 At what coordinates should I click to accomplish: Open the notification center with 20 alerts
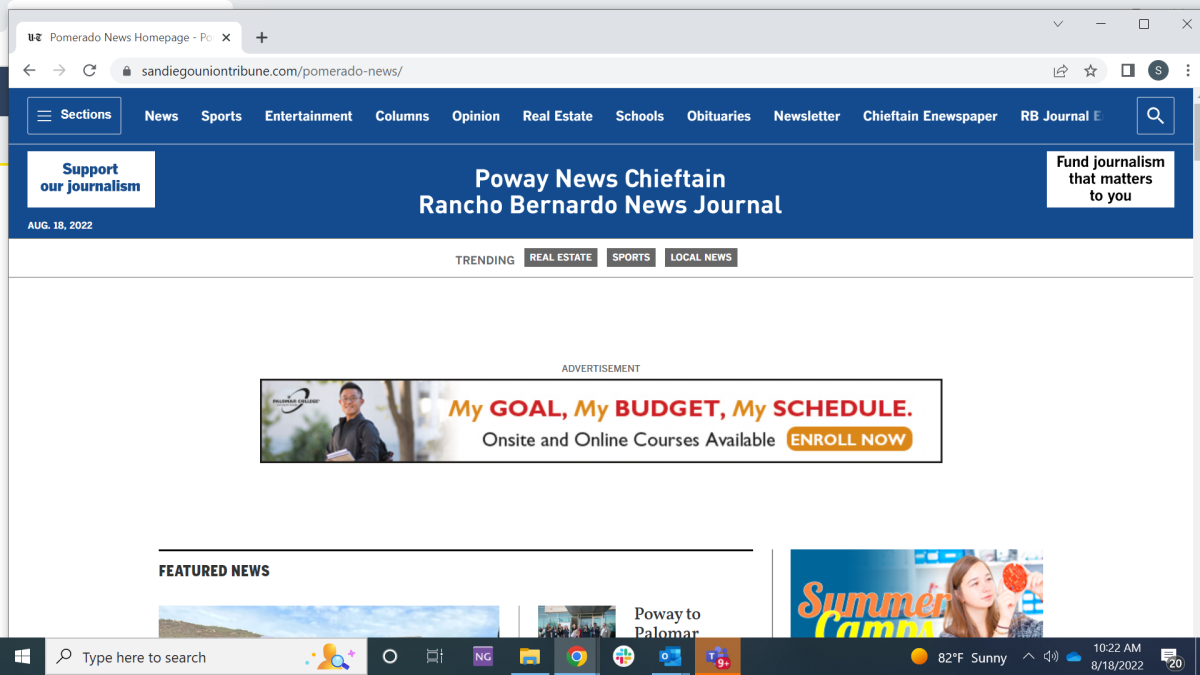click(x=1172, y=657)
